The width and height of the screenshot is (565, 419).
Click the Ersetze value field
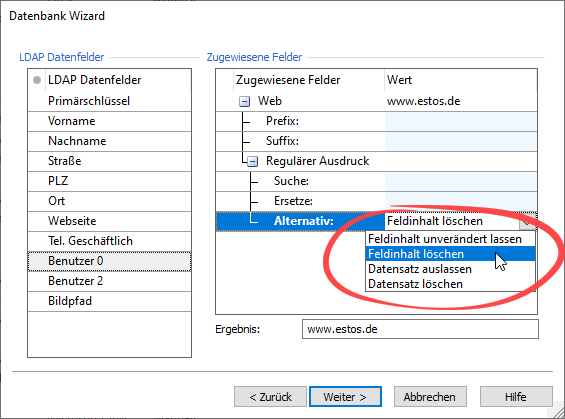coord(461,201)
